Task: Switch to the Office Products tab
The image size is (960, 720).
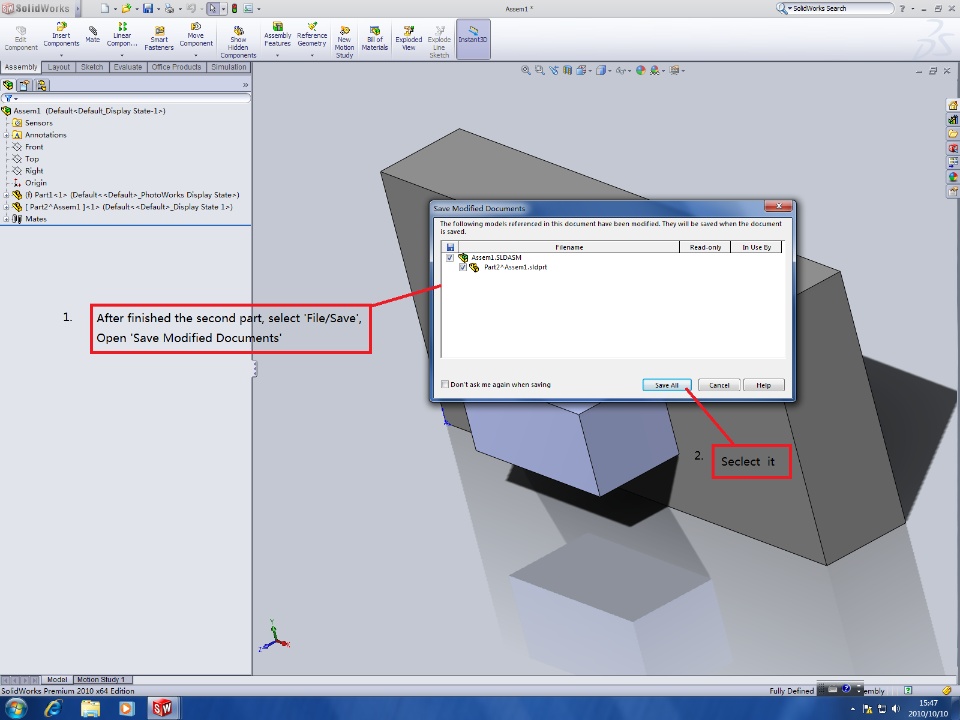Action: coord(176,67)
